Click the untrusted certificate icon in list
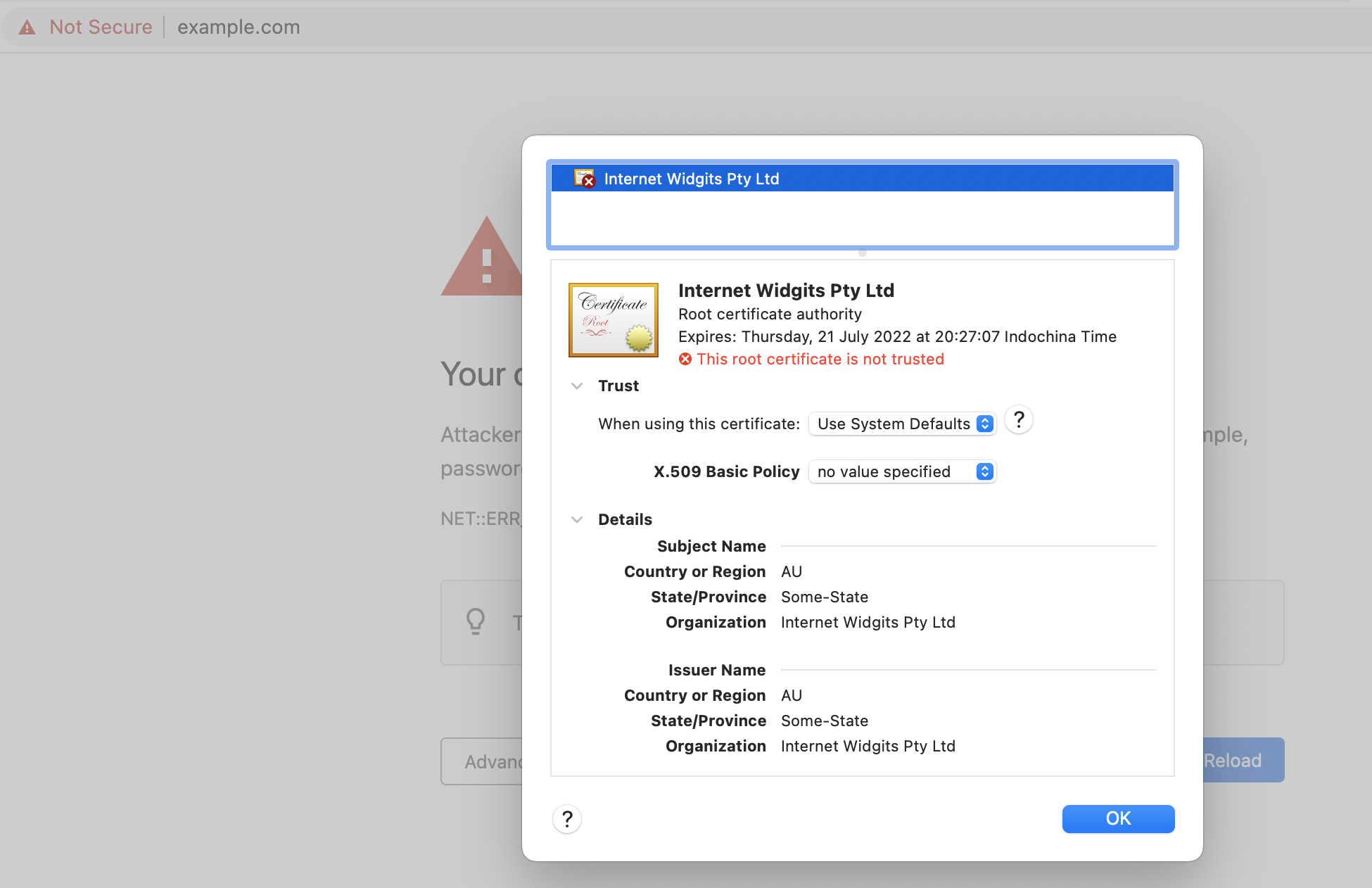 click(x=584, y=179)
